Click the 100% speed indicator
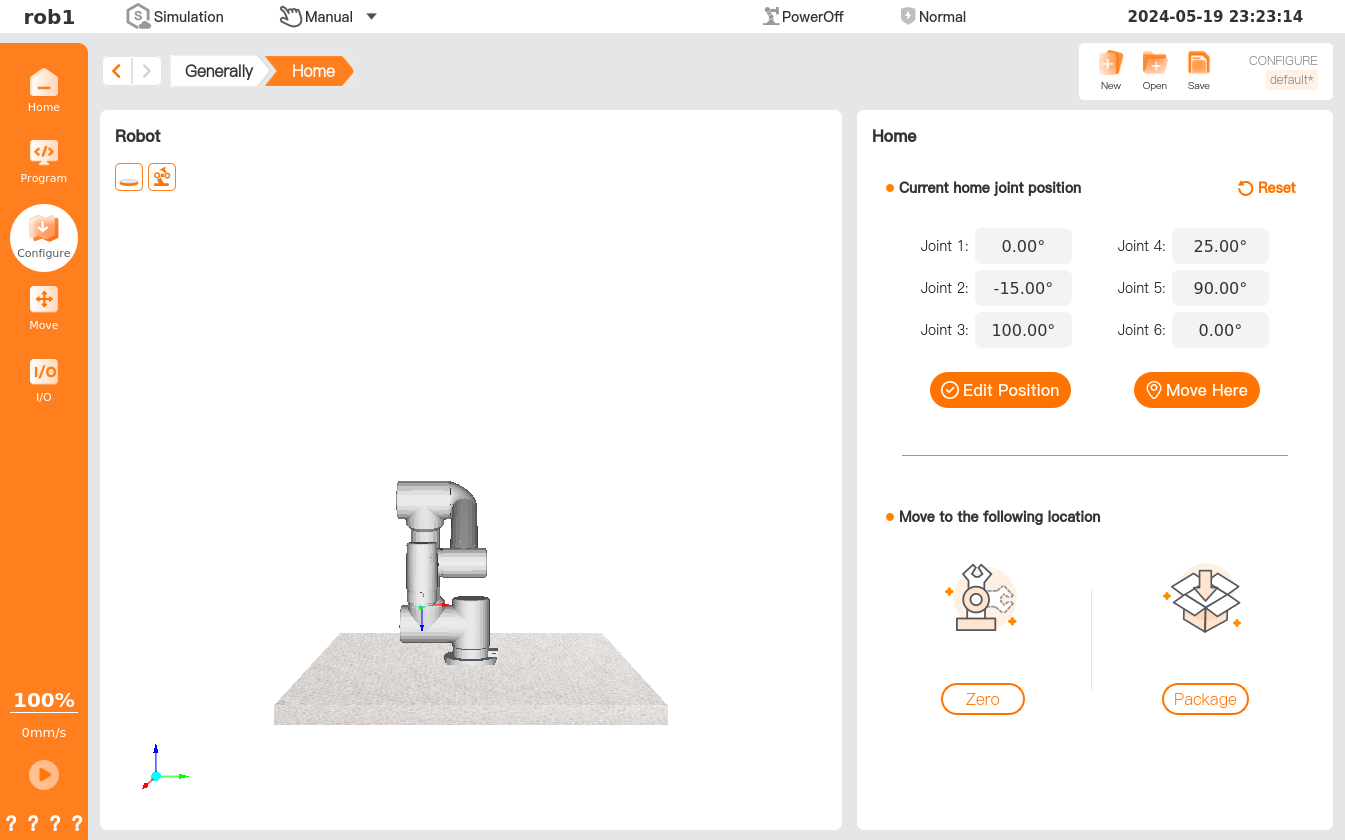Screen dimensions: 1345x840 (43, 700)
